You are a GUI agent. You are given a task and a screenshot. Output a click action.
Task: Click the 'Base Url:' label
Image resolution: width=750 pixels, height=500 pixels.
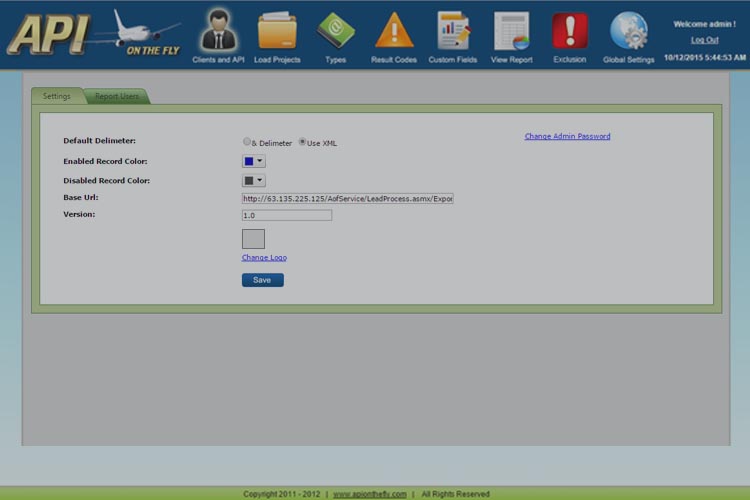tap(81, 197)
